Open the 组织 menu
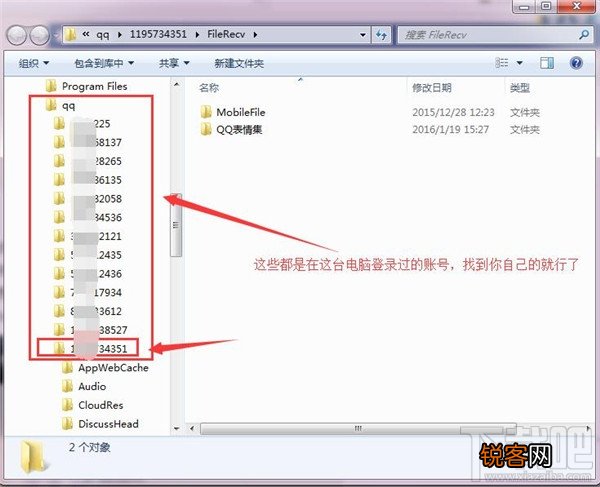Screen dimensions: 600x487 pyautogui.click(x=34, y=63)
